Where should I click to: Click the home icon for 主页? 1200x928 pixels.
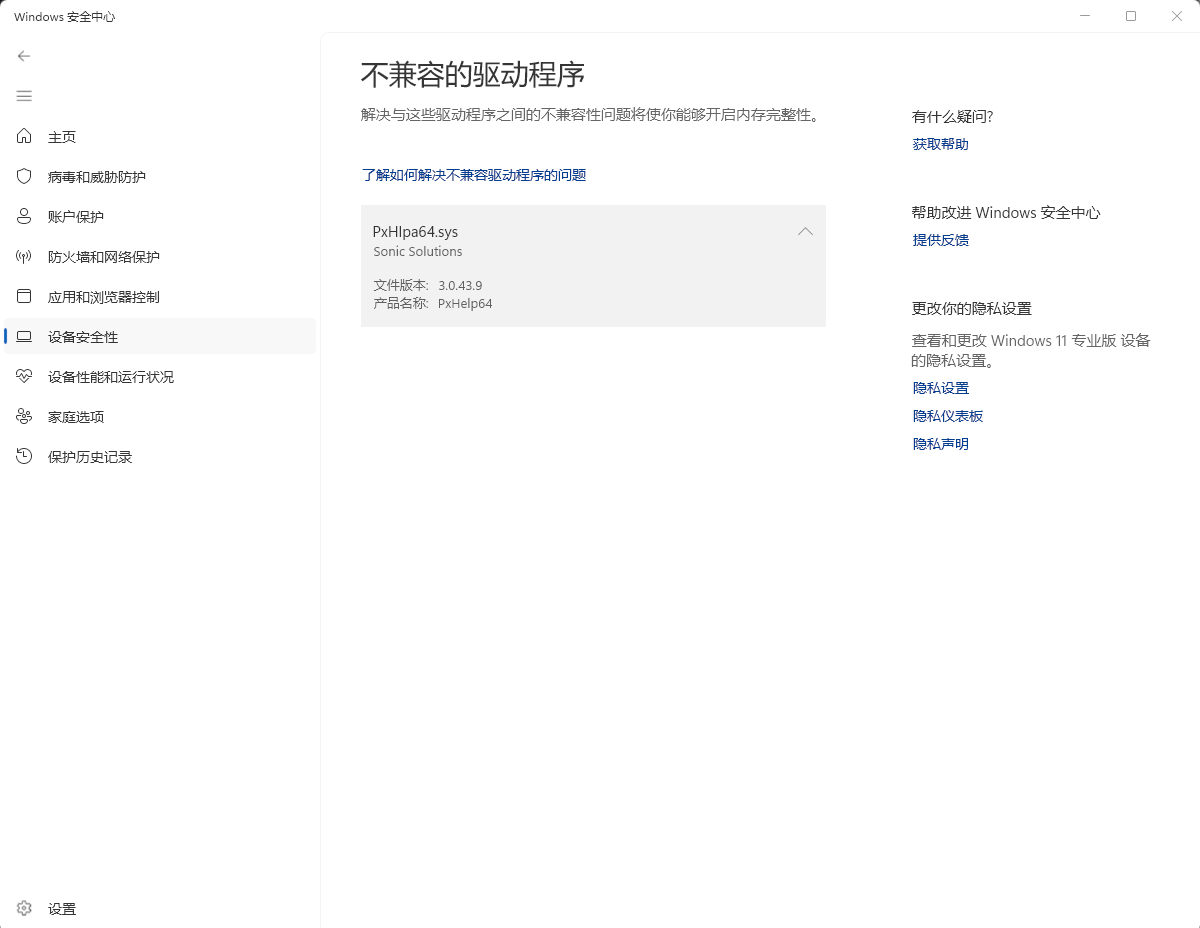[25, 136]
